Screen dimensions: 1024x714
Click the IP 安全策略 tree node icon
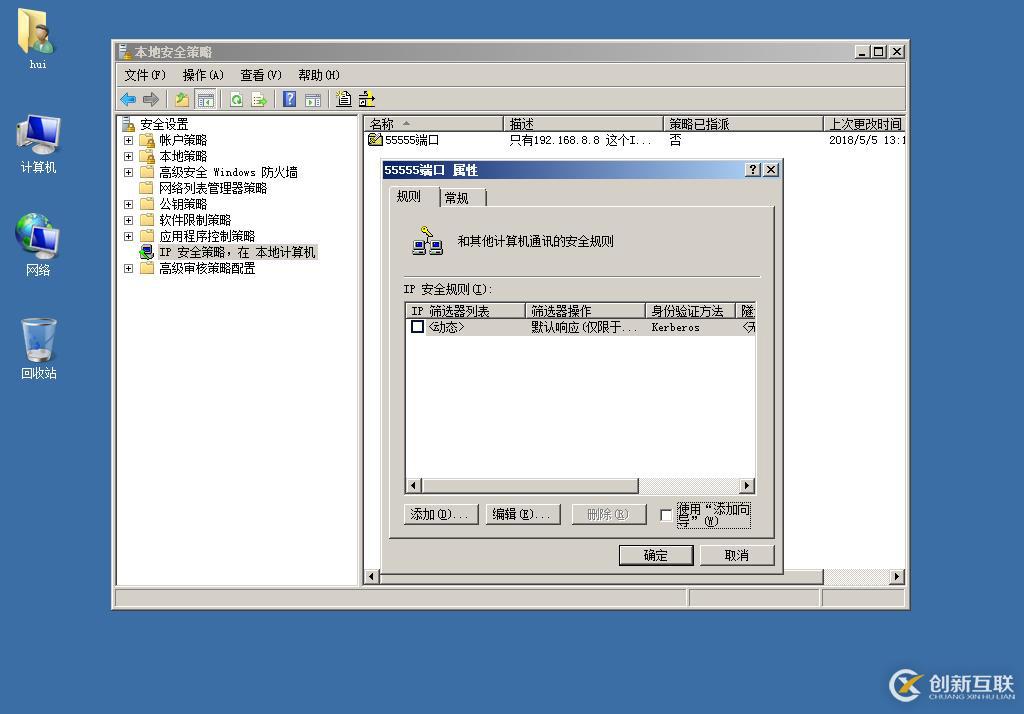(147, 252)
